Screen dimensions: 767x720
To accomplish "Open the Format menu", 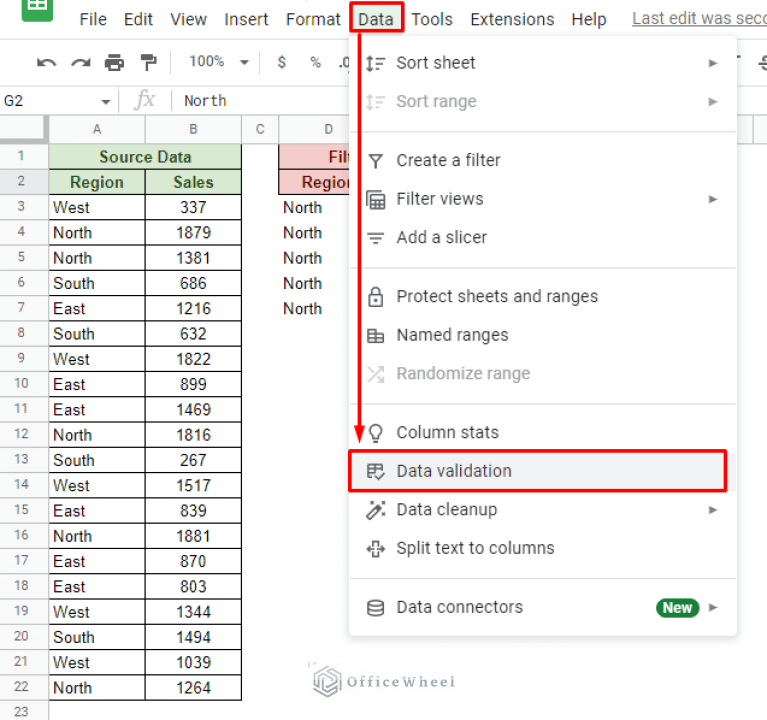I will [313, 20].
